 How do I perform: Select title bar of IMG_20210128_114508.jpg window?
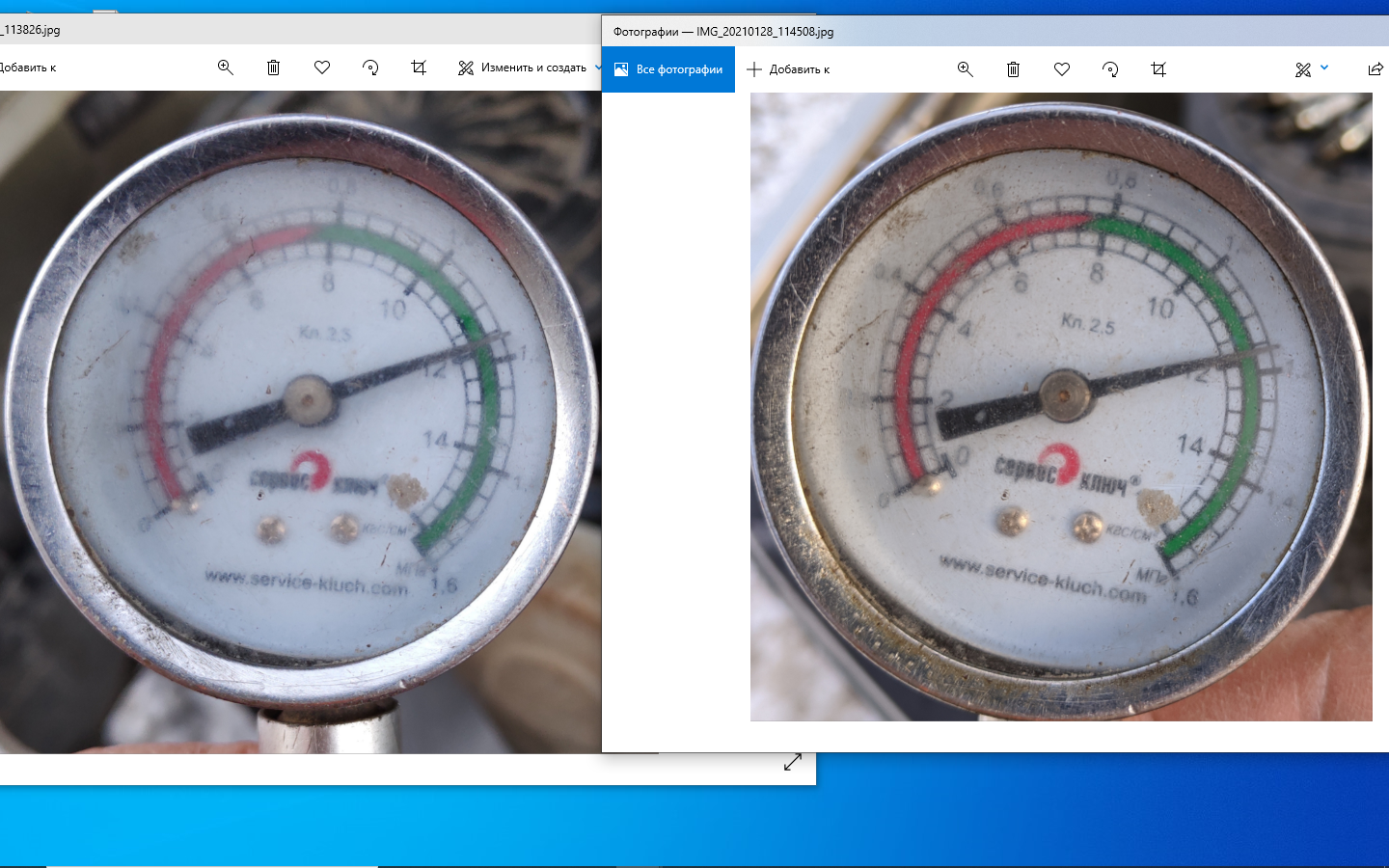pos(995,31)
